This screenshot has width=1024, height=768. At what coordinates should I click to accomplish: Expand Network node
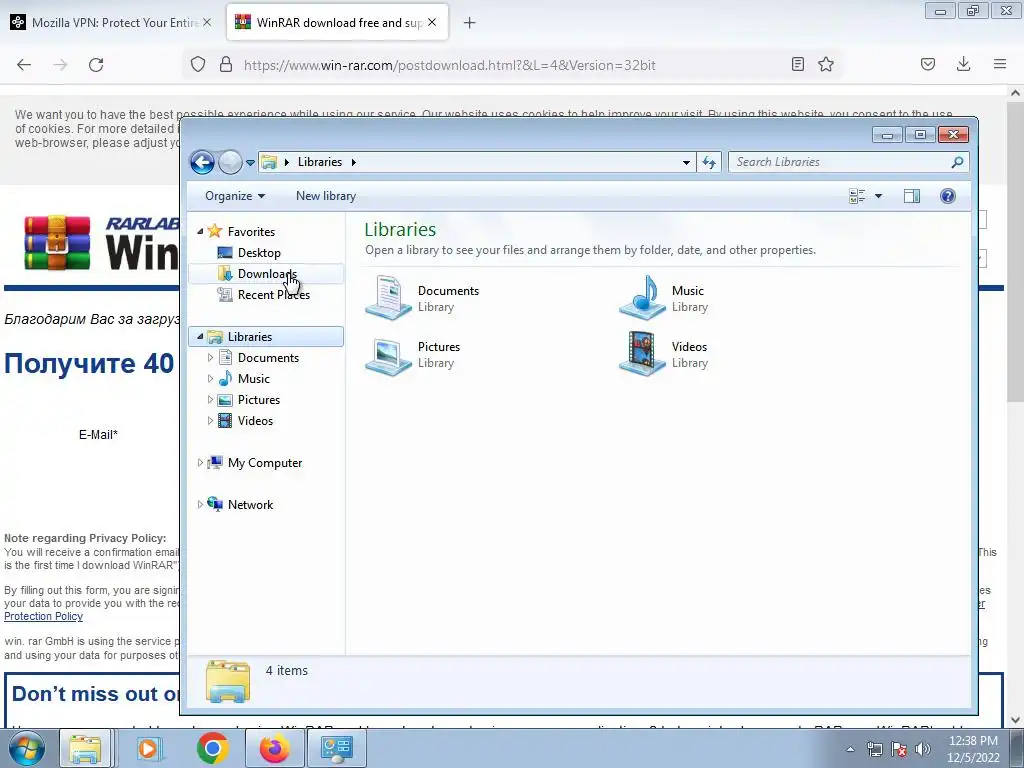pos(200,505)
